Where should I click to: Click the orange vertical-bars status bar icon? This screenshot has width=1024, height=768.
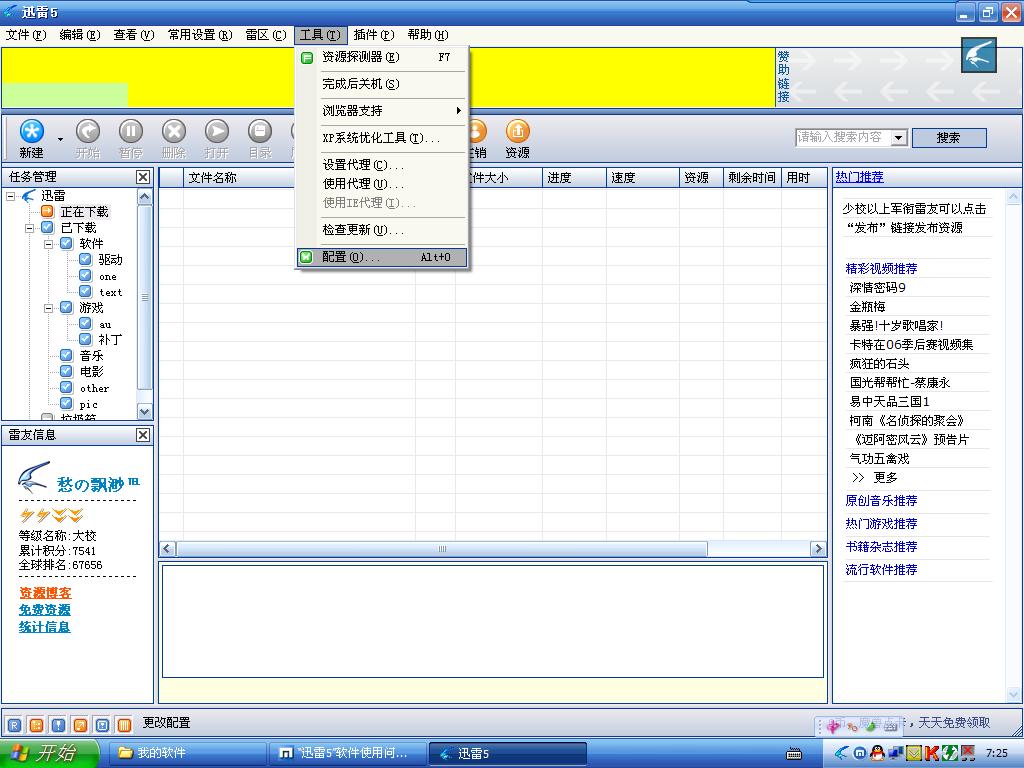coord(124,724)
